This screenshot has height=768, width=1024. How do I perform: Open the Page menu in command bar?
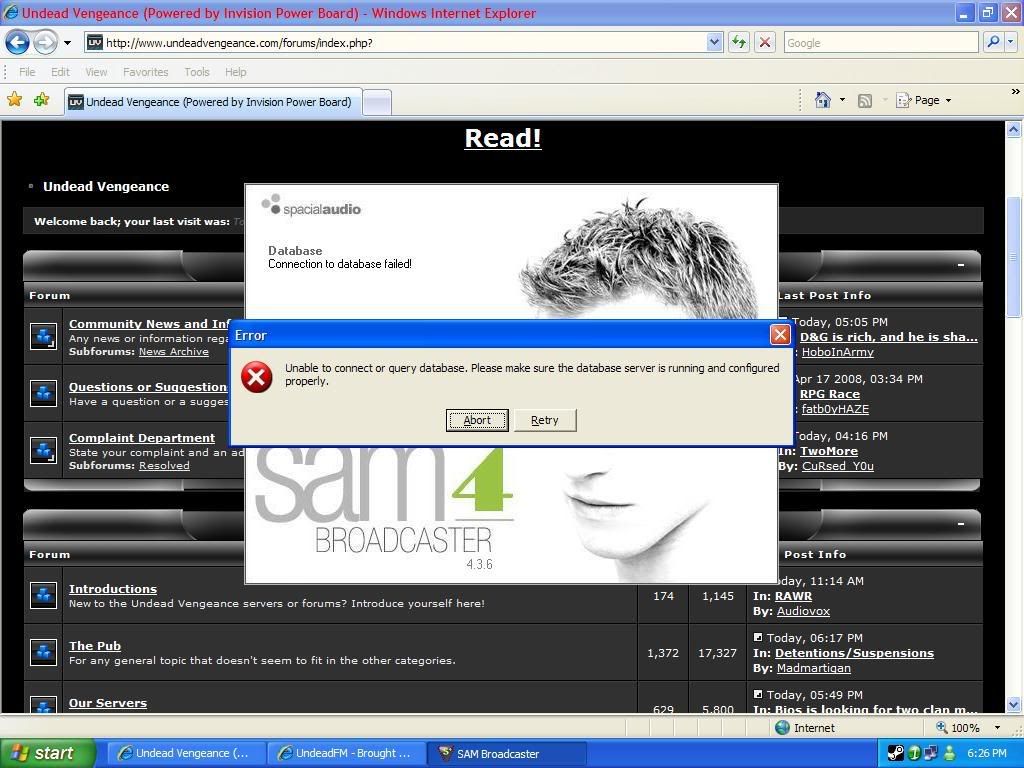click(924, 100)
